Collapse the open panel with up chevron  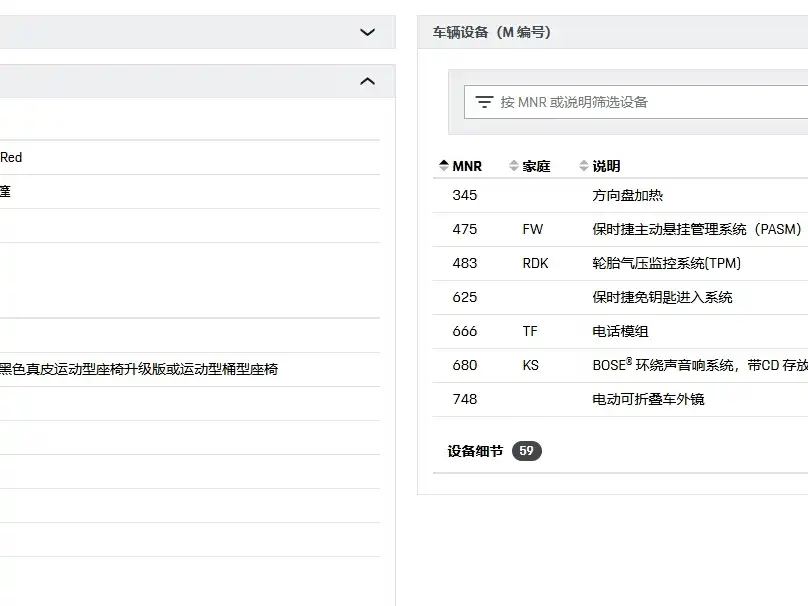[367, 81]
